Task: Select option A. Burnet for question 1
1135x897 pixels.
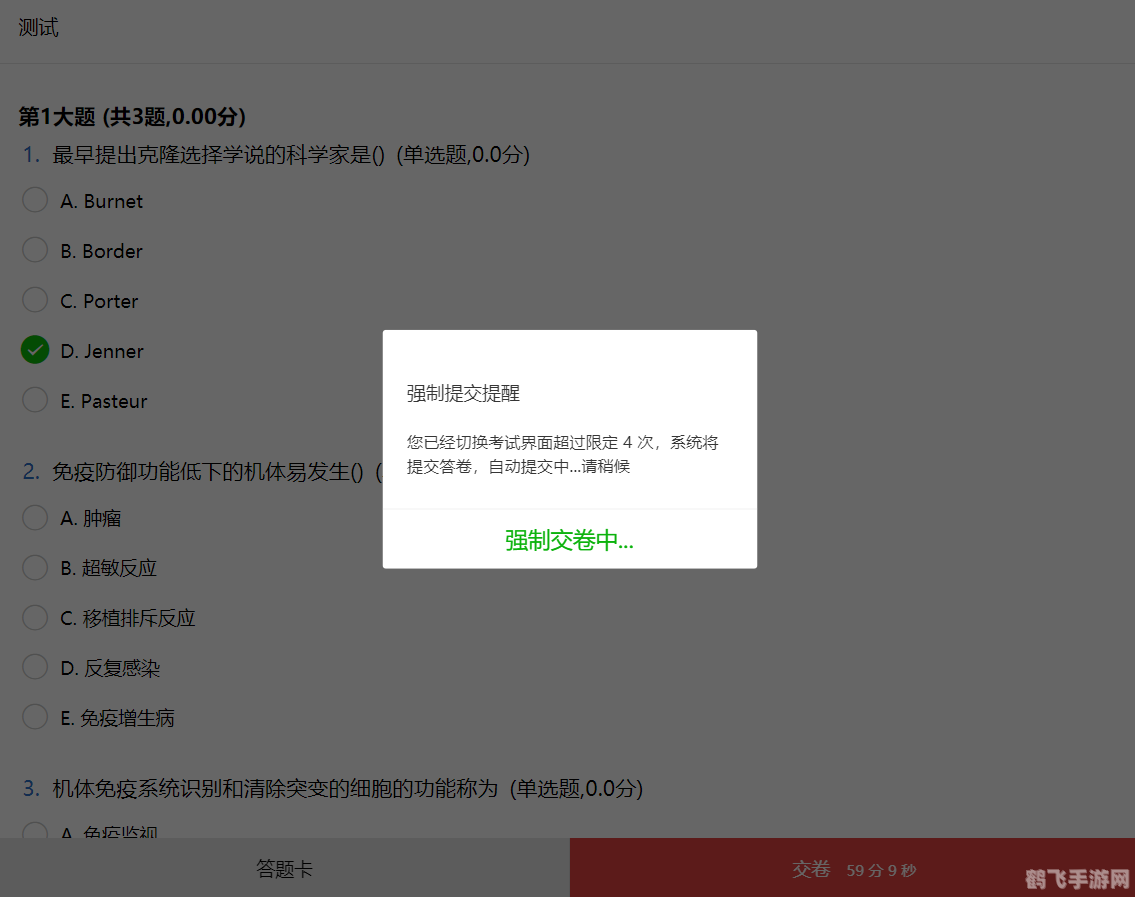Action: (35, 200)
